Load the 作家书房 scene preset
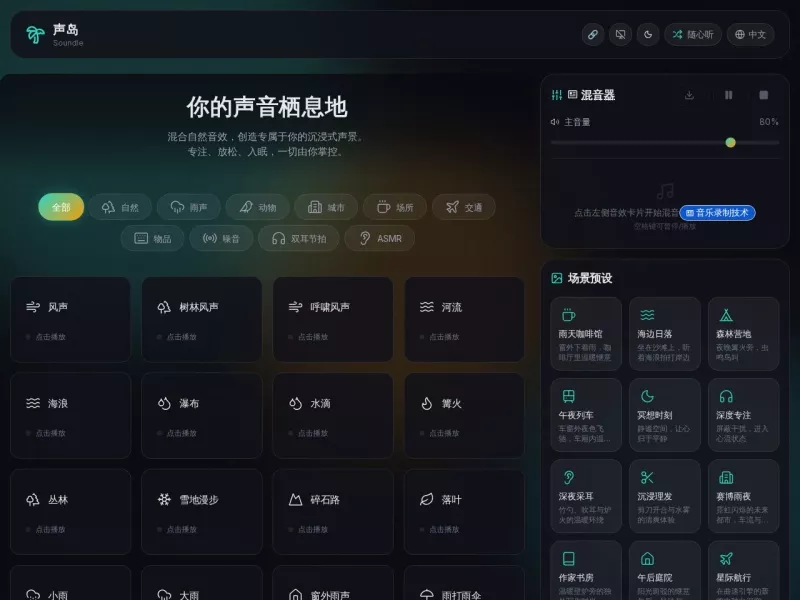Viewport: 800px width, 600px height. (586, 570)
